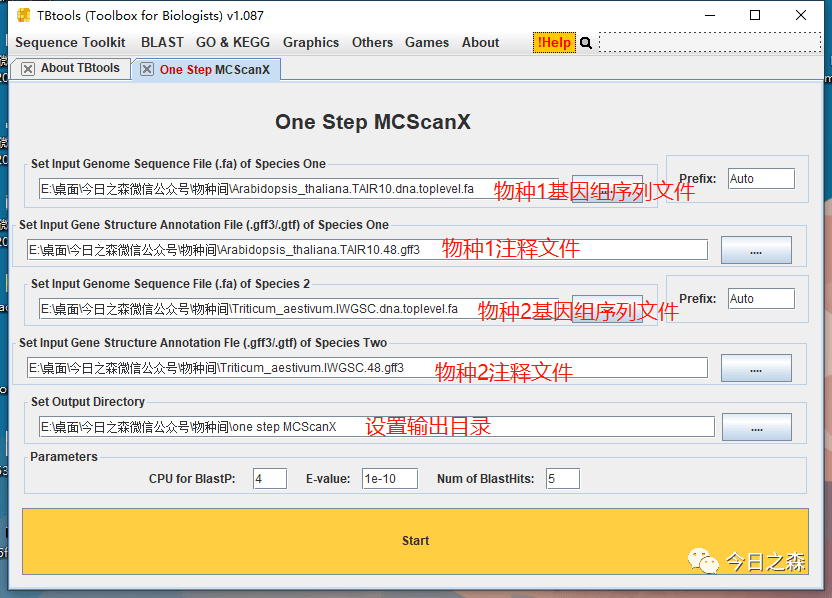Edit the CPU for BlastP value
Image resolution: width=832 pixels, height=598 pixels.
coord(270,479)
